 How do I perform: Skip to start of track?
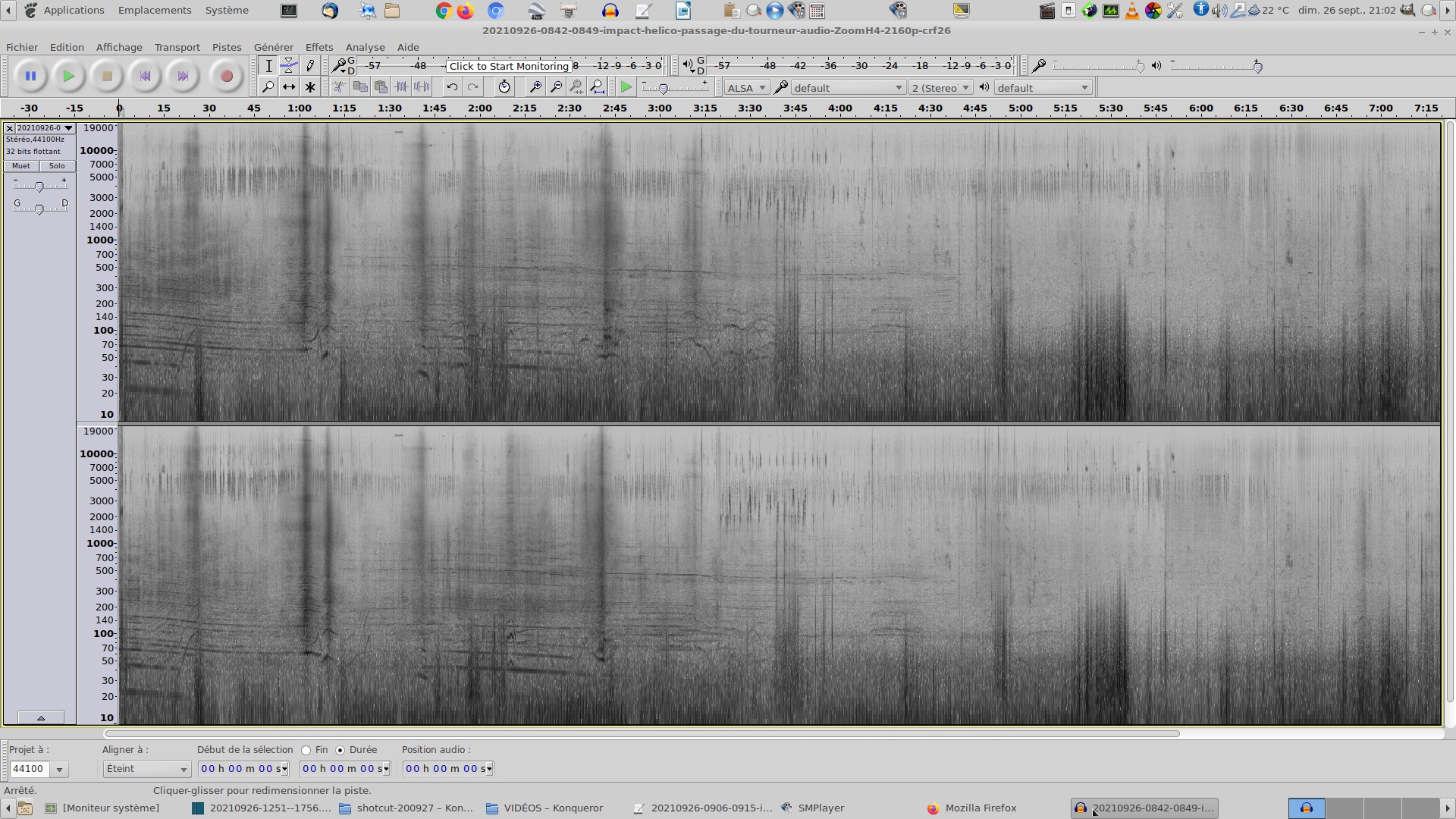145,76
